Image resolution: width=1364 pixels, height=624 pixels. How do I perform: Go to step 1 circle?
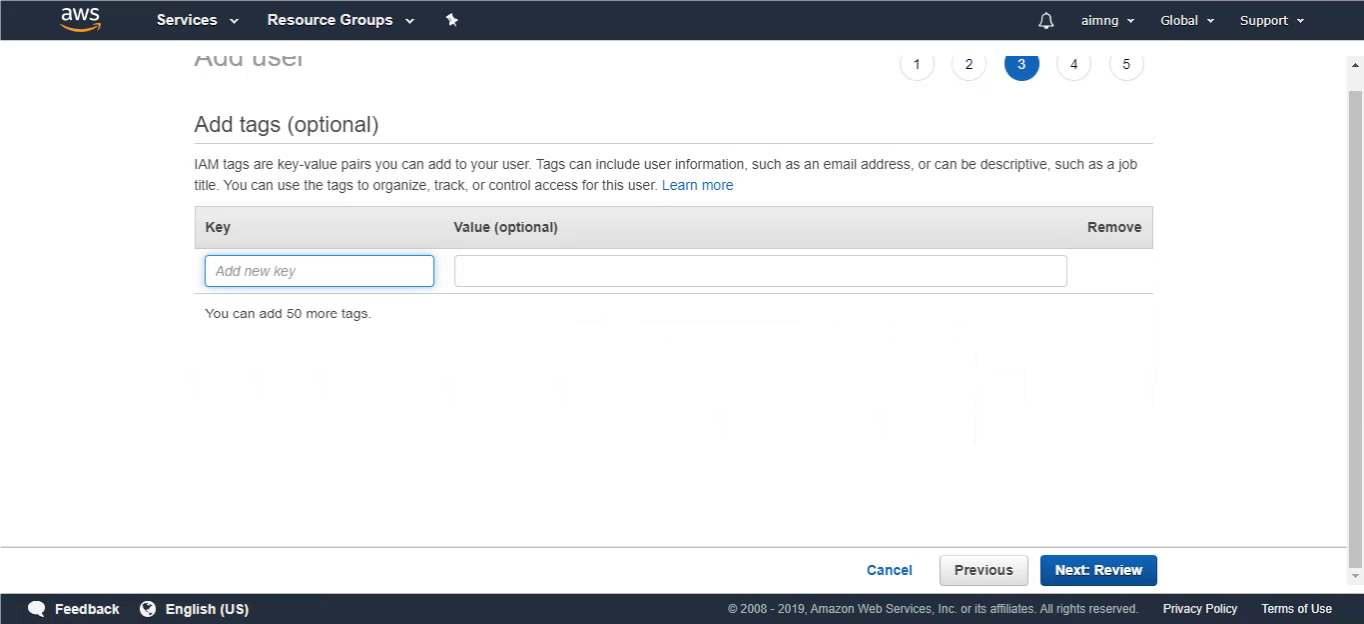(917, 64)
